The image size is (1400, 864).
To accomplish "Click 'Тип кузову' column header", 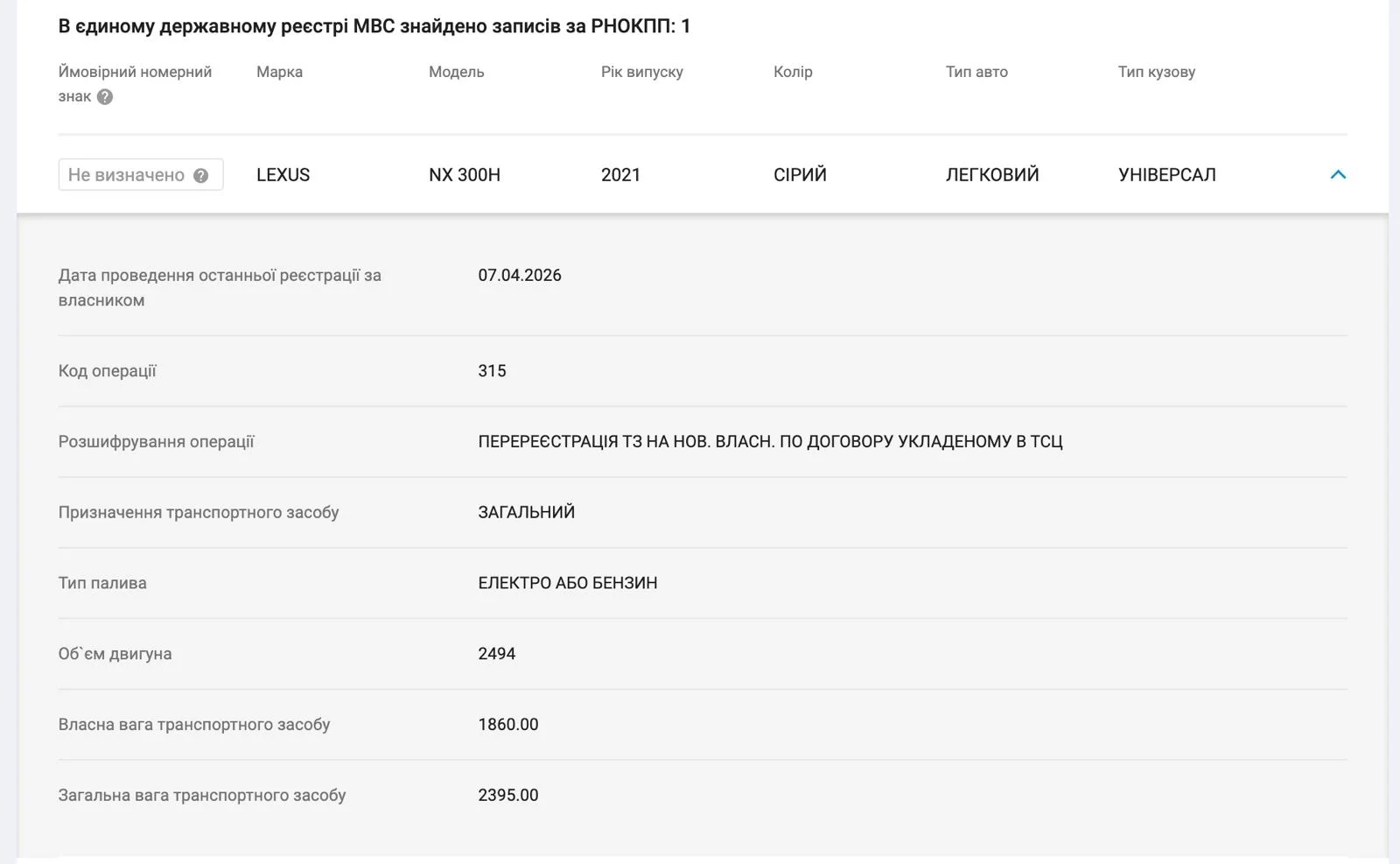I will (x=1157, y=72).
